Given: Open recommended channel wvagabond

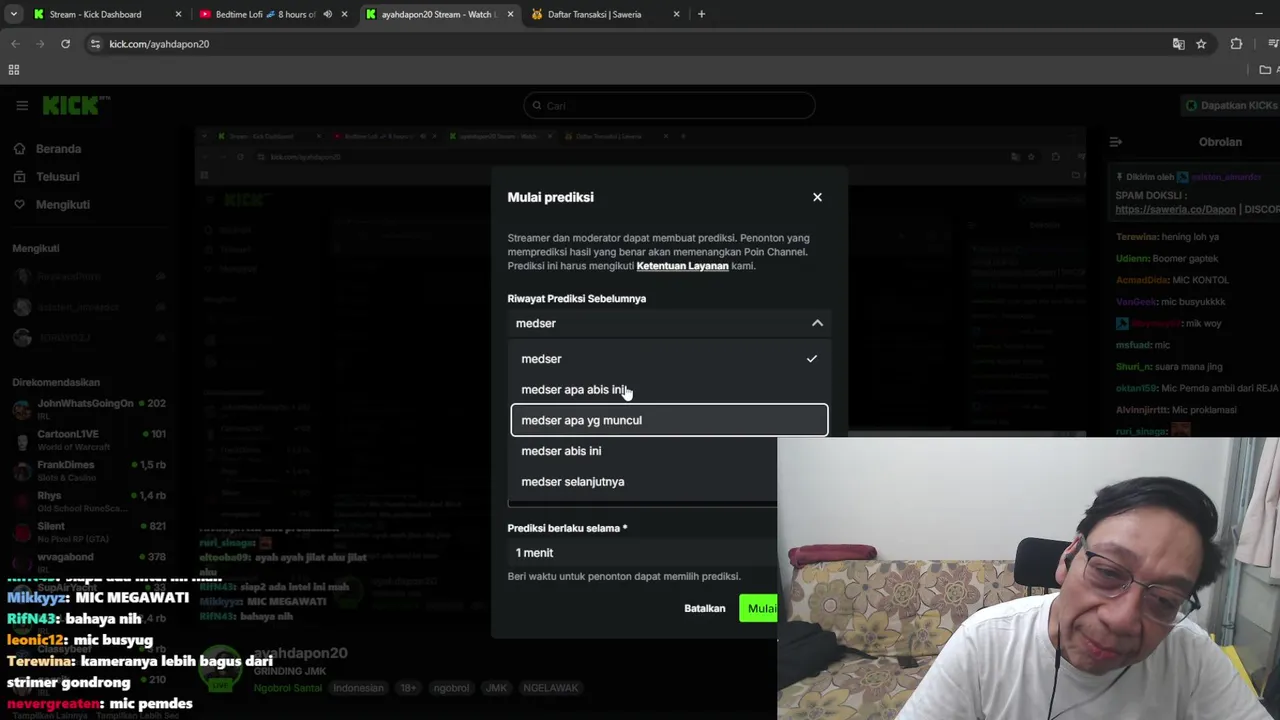Looking at the screenshot, I should (88, 562).
